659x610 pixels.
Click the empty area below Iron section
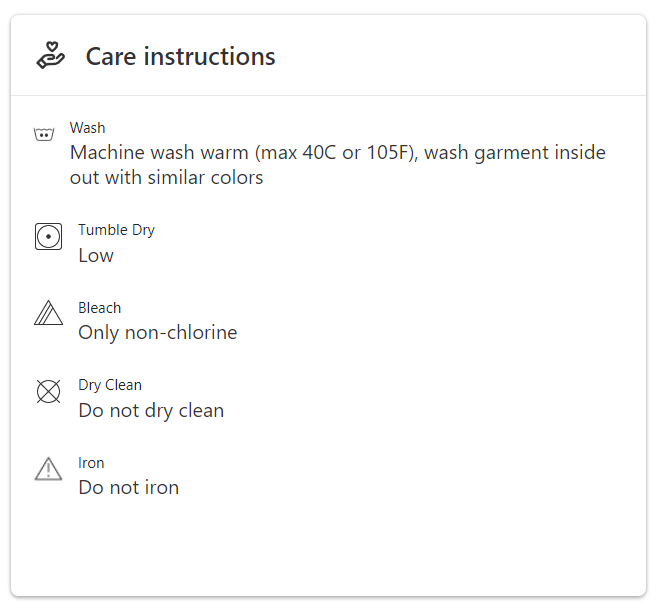tap(329, 550)
